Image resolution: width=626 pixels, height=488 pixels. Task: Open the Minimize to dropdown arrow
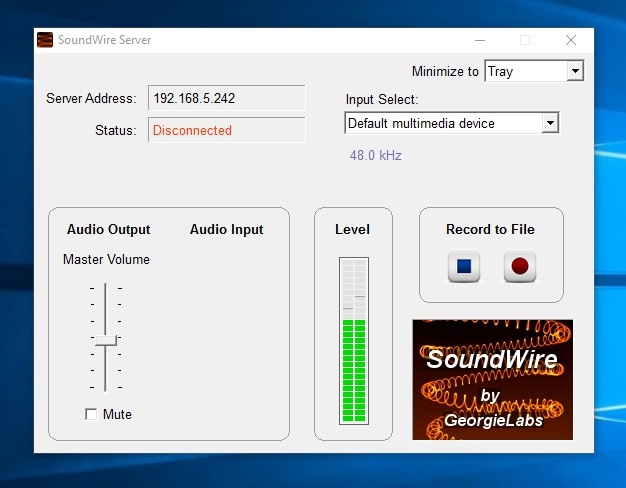575,71
